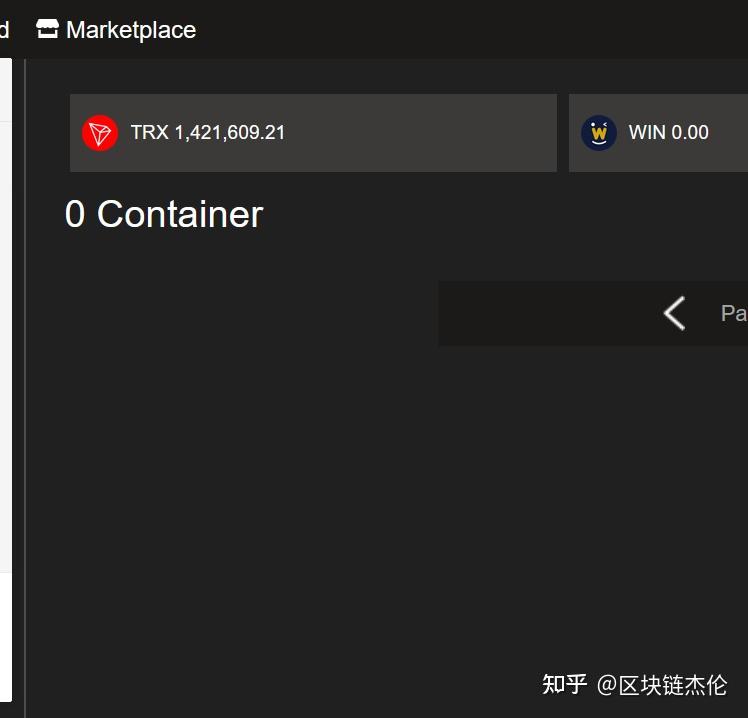748x718 pixels.
Task: Select the WIN 0.00 balance text
Action: tap(668, 133)
